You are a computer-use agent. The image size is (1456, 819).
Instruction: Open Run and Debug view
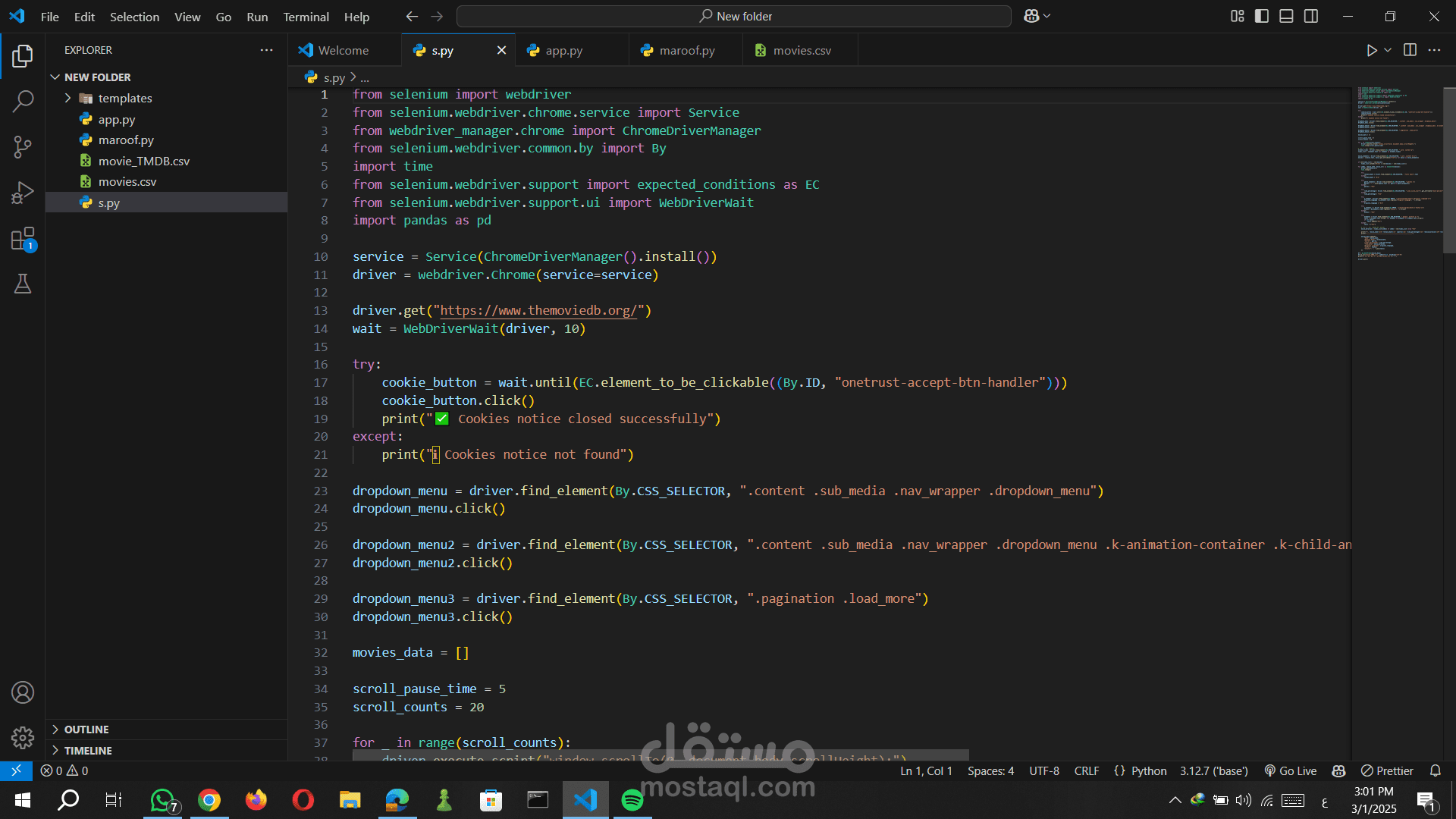click(23, 193)
